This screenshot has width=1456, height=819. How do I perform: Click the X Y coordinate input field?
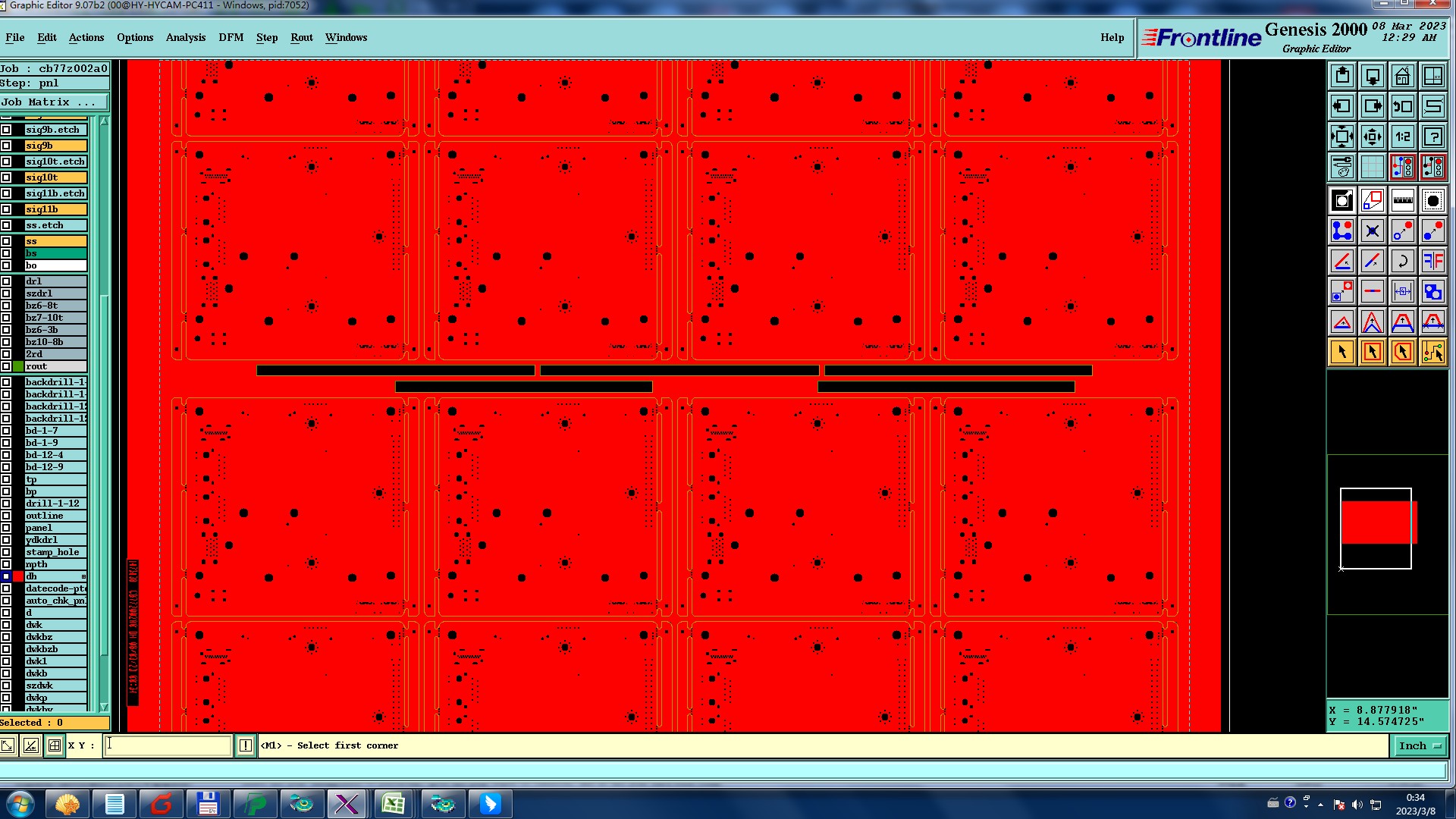coord(168,746)
